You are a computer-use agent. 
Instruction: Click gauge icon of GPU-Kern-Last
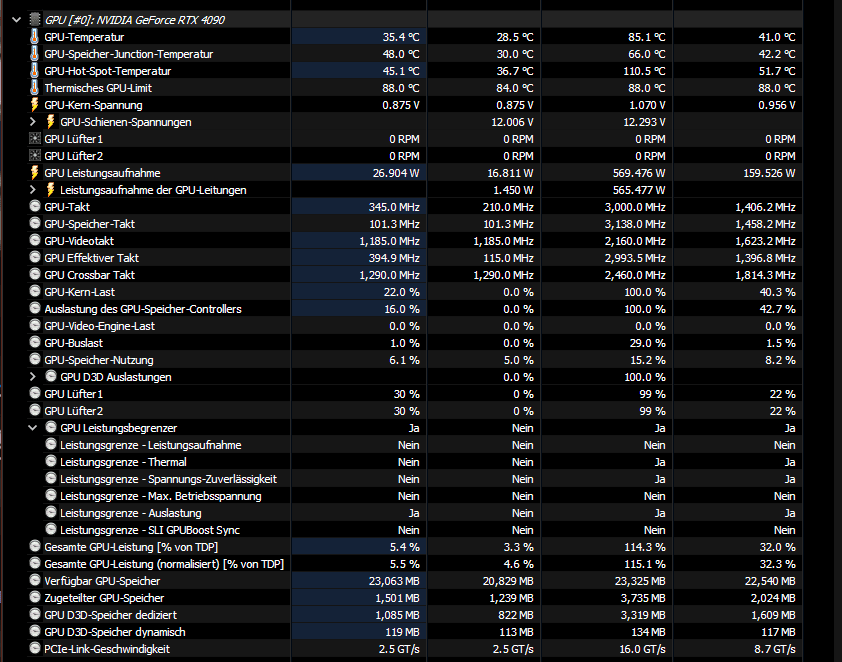pos(35,291)
